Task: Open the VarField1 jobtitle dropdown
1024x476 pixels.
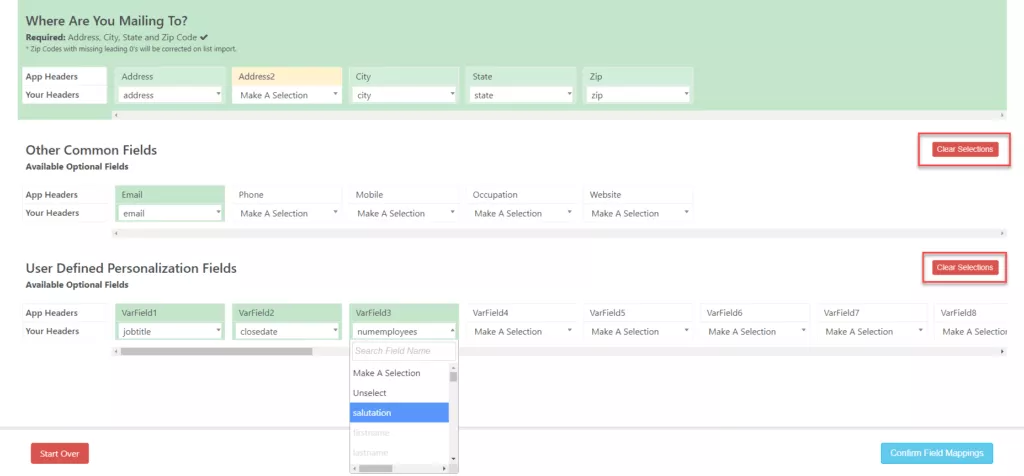Action: pos(170,331)
